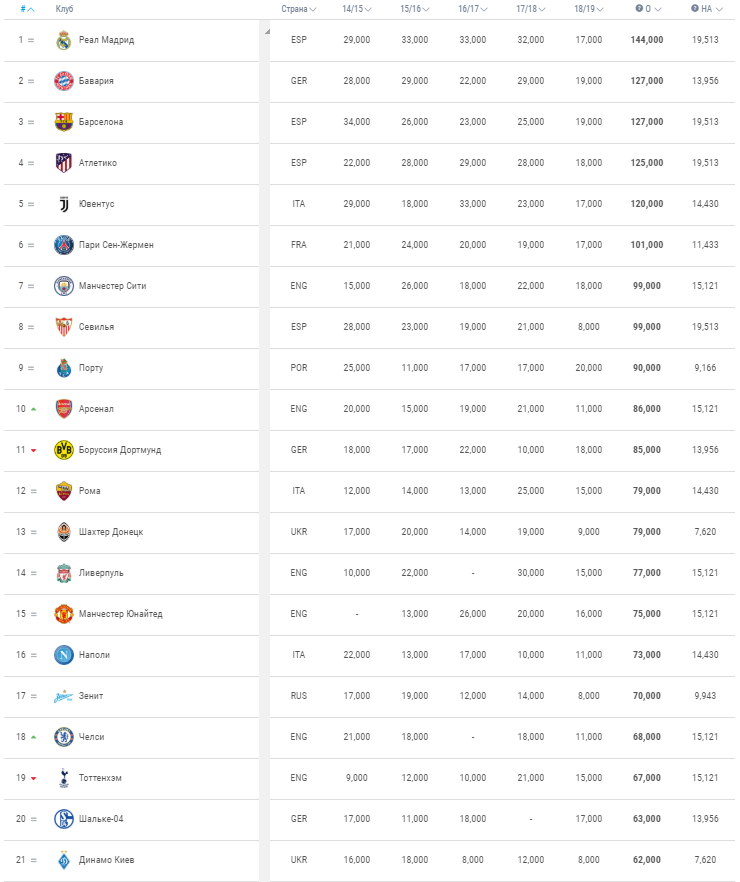The height and width of the screenshot is (882, 740).
Task: Click the Manchester City crest icon
Action: [64, 286]
